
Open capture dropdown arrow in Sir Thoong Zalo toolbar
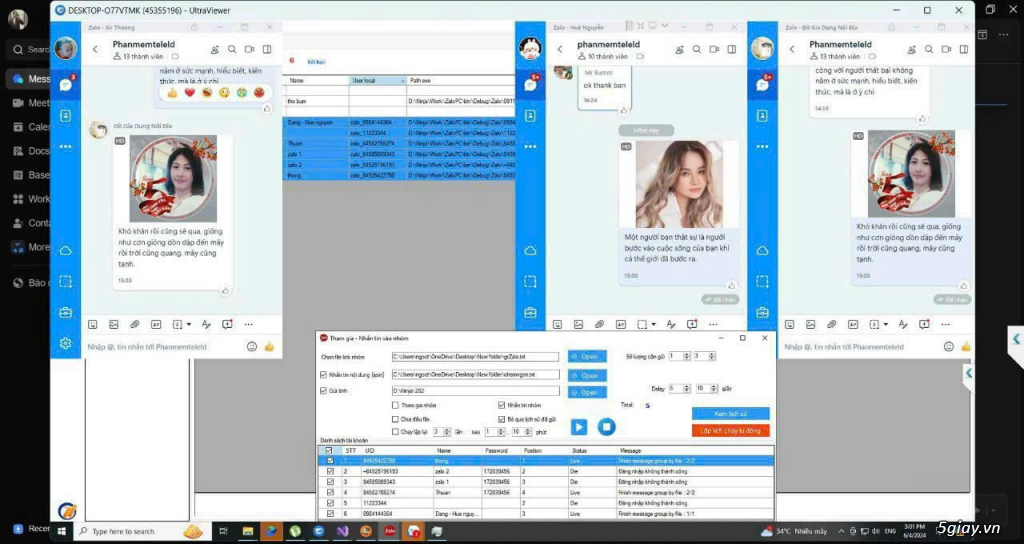tap(189, 325)
